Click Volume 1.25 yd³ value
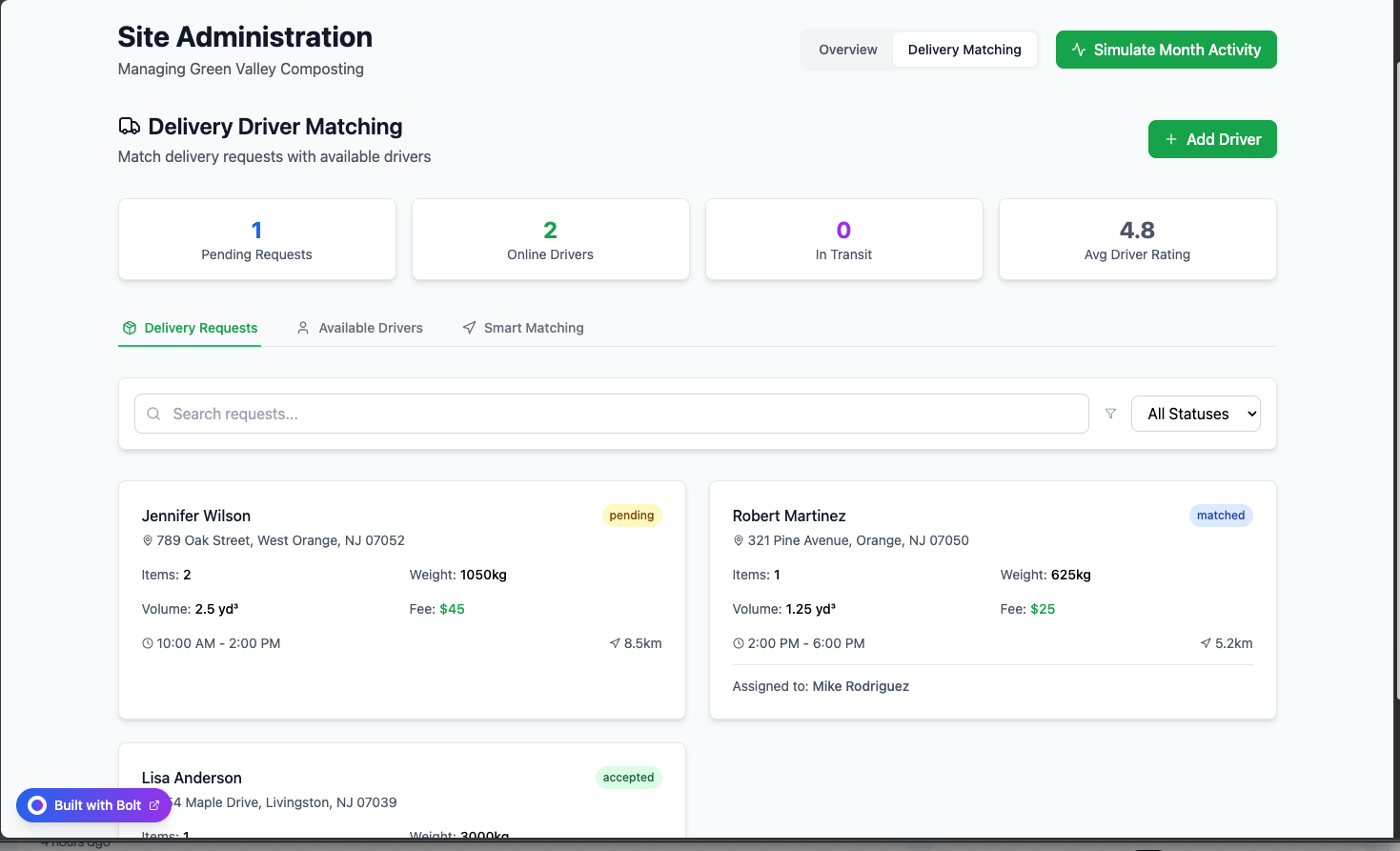Viewport: 1400px width, 851px height. click(x=811, y=609)
